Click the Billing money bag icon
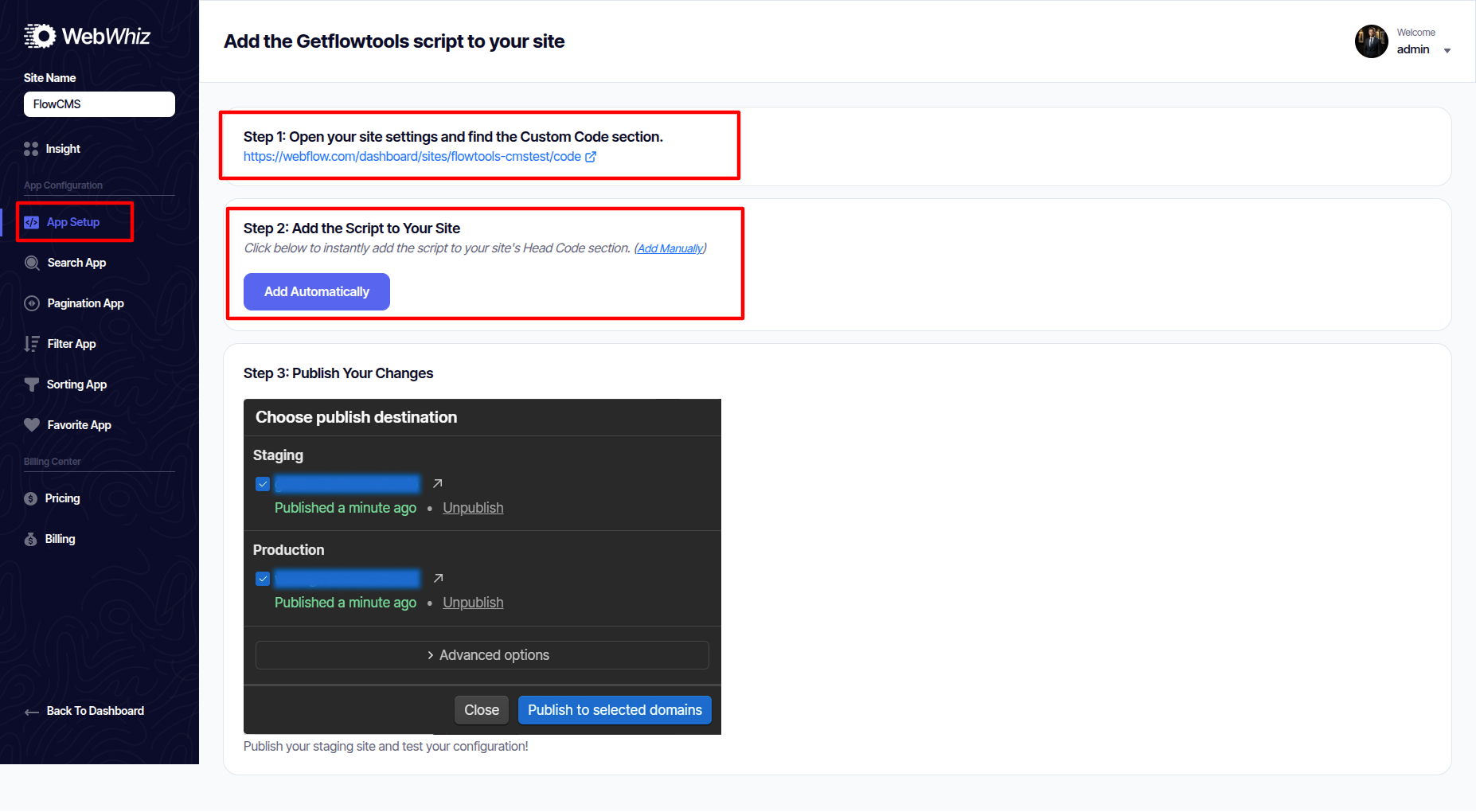This screenshot has height=812, width=1476. point(31,539)
